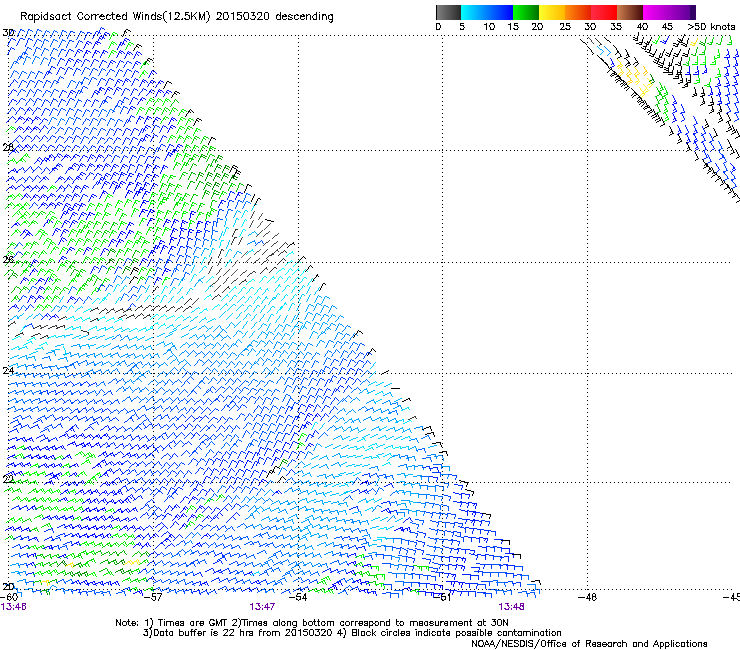Click the red 30-35 knots legend segment
The width and height of the screenshot is (740, 650).
604,12
